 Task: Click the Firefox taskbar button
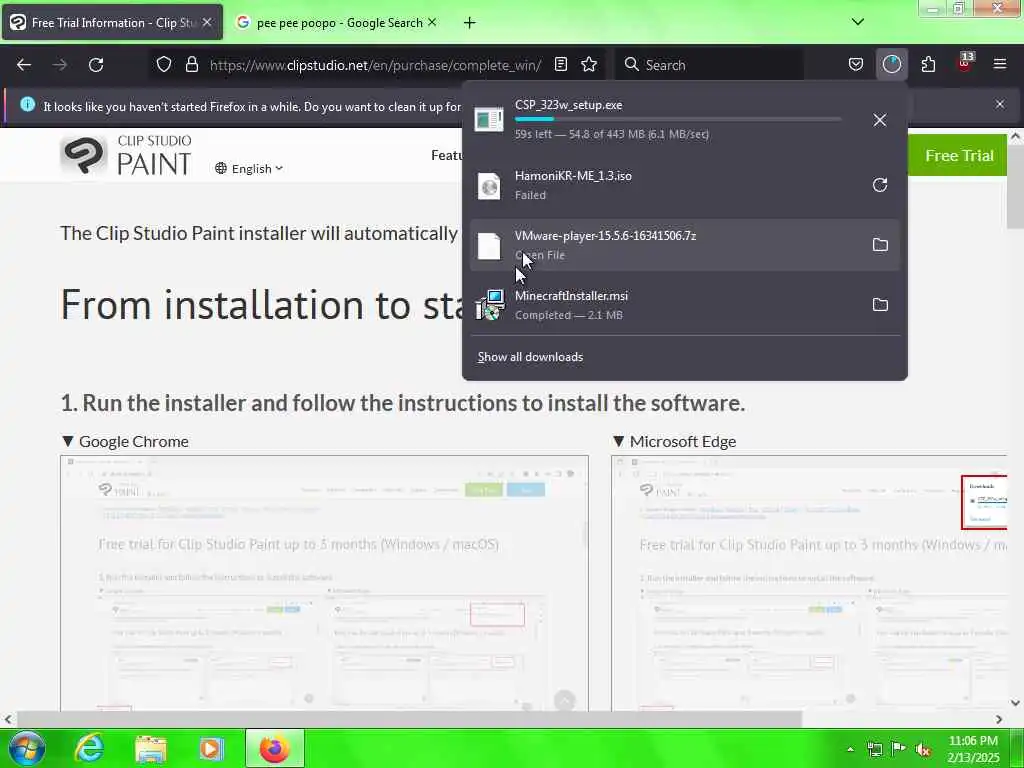274,748
